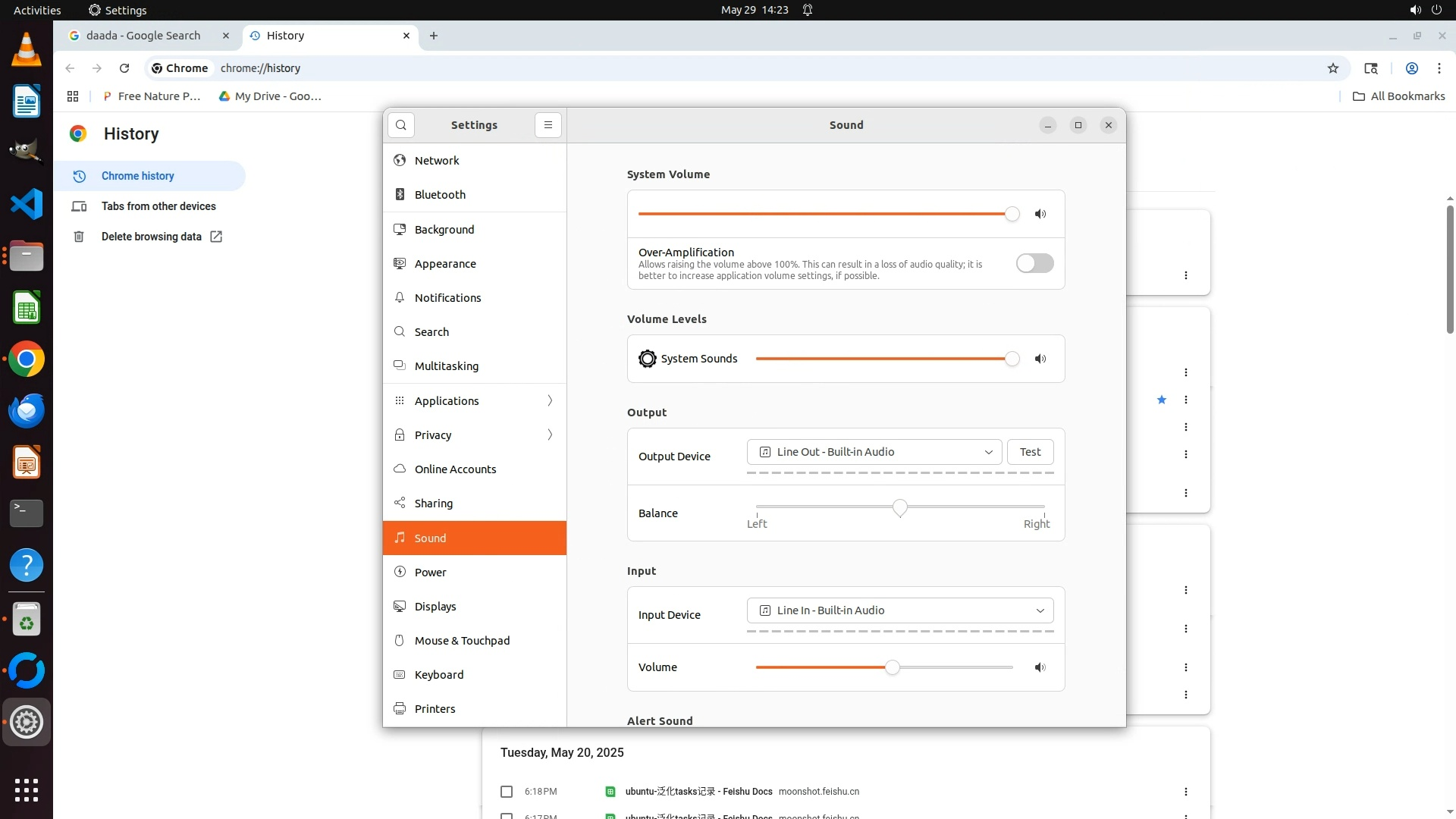Click the search icon in Settings header
The height and width of the screenshot is (819, 1456).
tap(400, 125)
